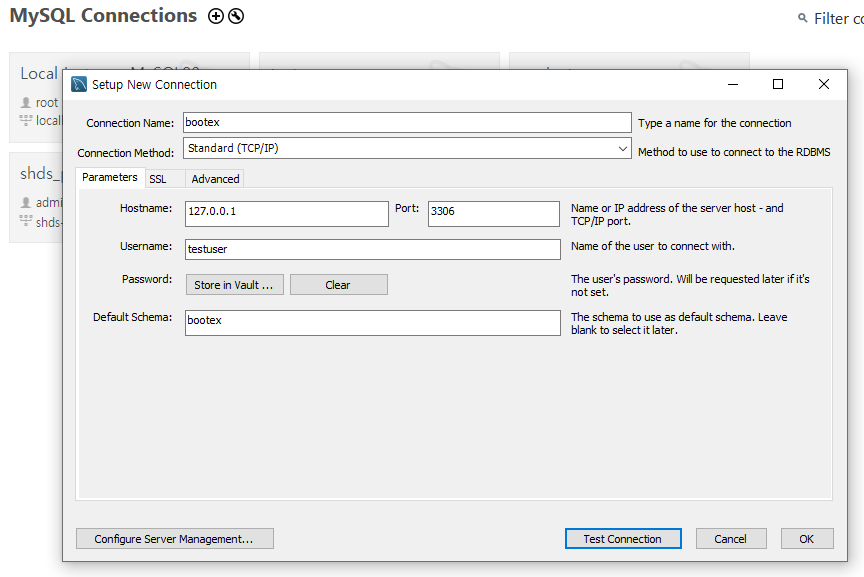This screenshot has width=864, height=577.
Task: Click 'Method to use to connect to the RDBMS' hint
Action: 734,152
